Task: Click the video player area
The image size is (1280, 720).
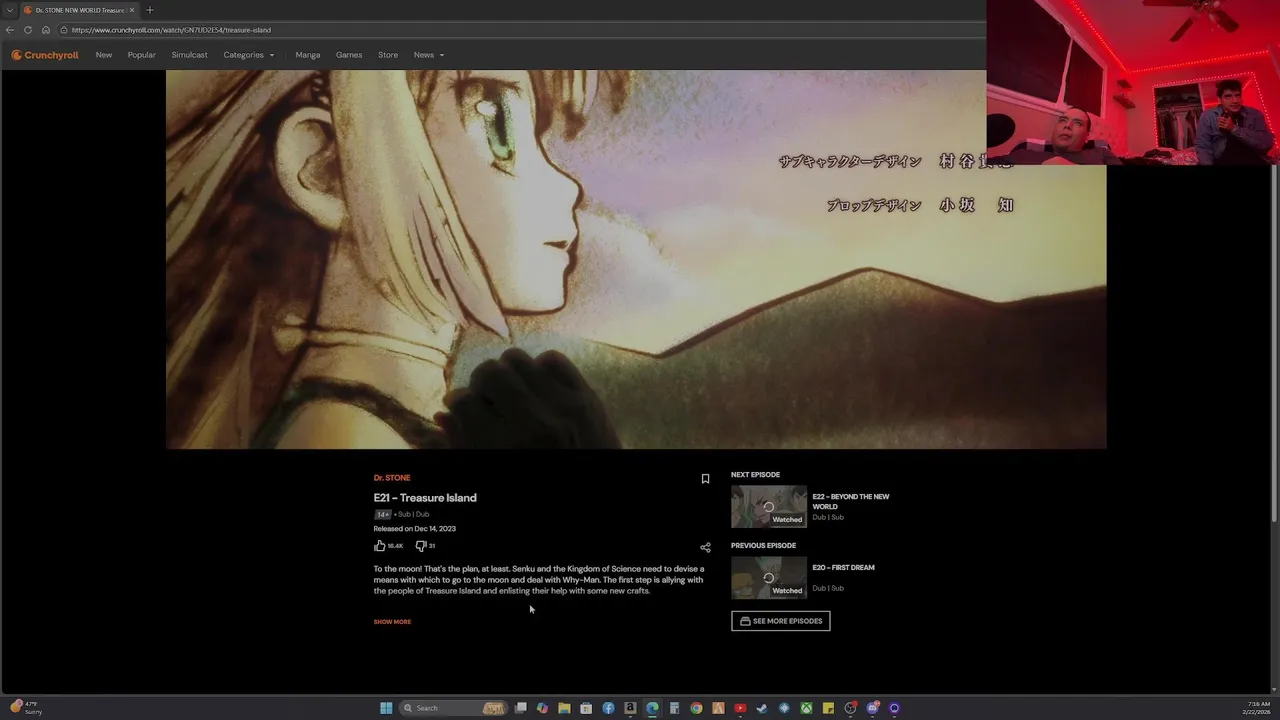Action: pyautogui.click(x=636, y=259)
